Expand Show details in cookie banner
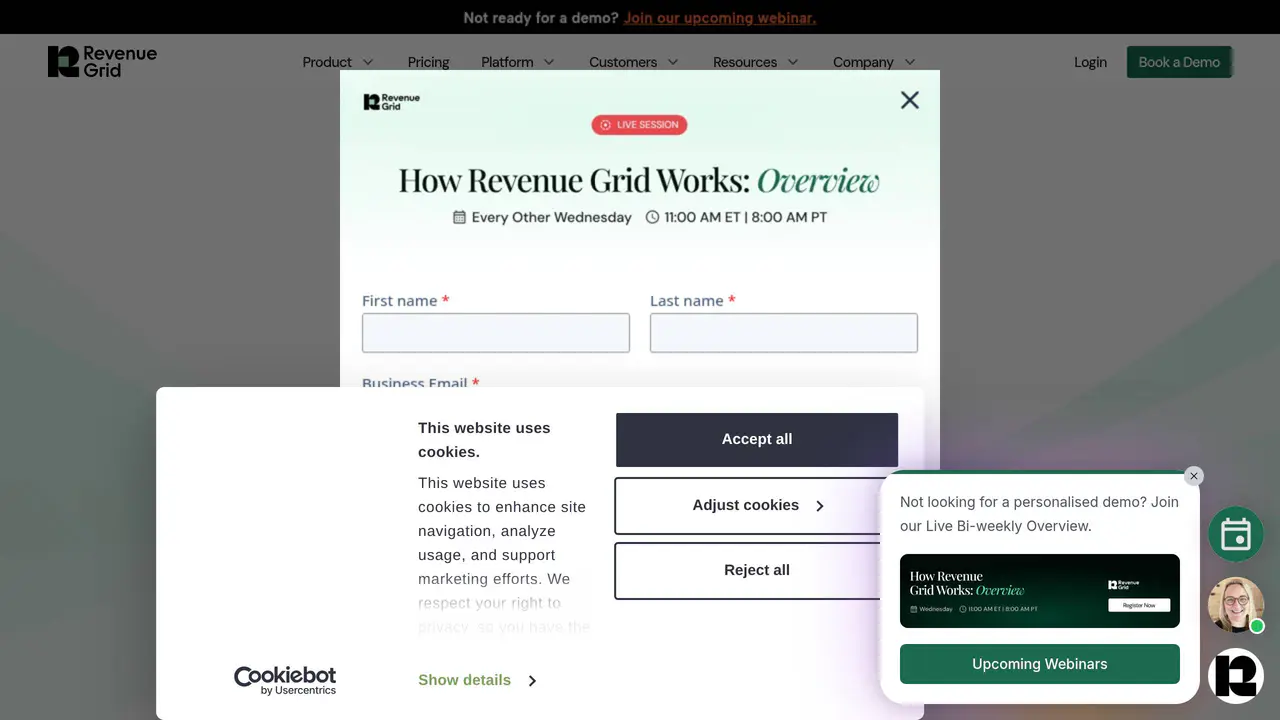Screen dimensions: 1280x720 [477, 680]
